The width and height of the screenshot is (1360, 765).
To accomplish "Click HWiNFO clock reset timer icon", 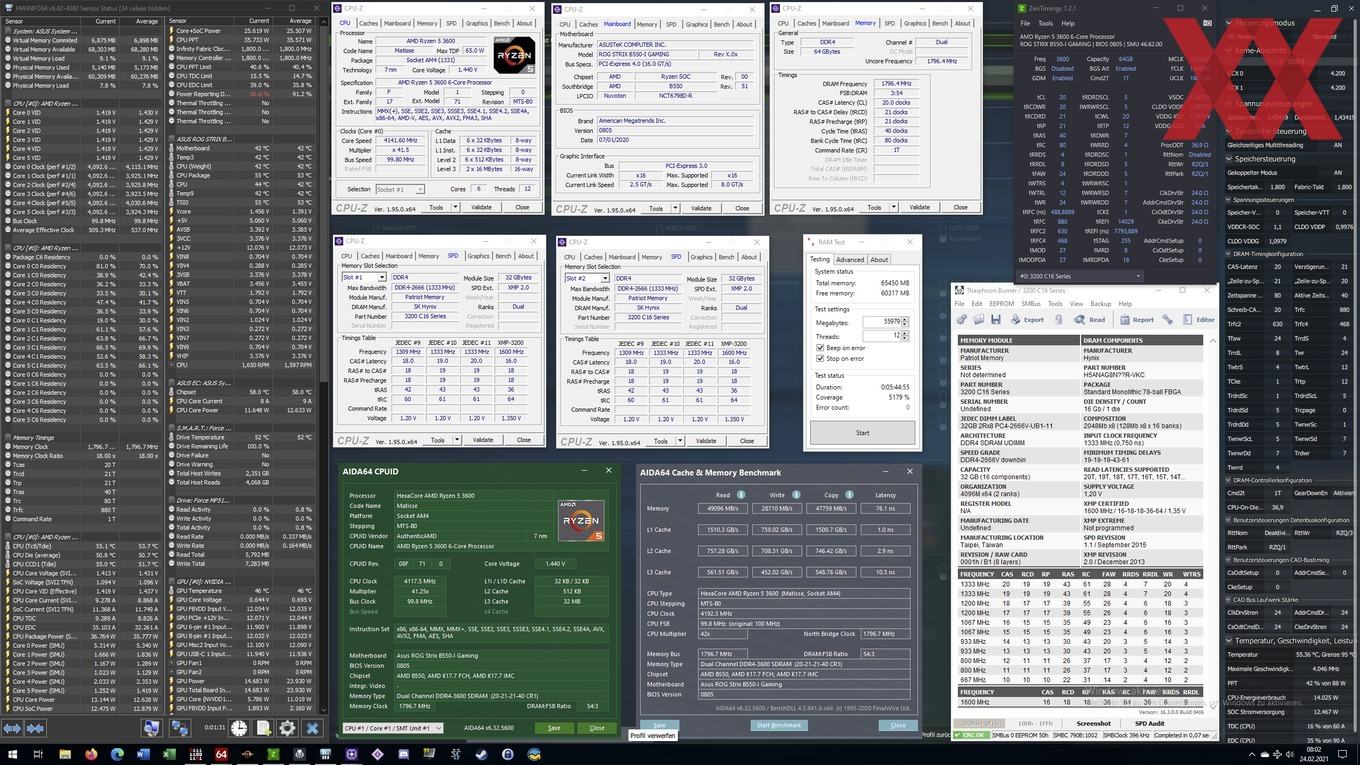I will [239, 728].
